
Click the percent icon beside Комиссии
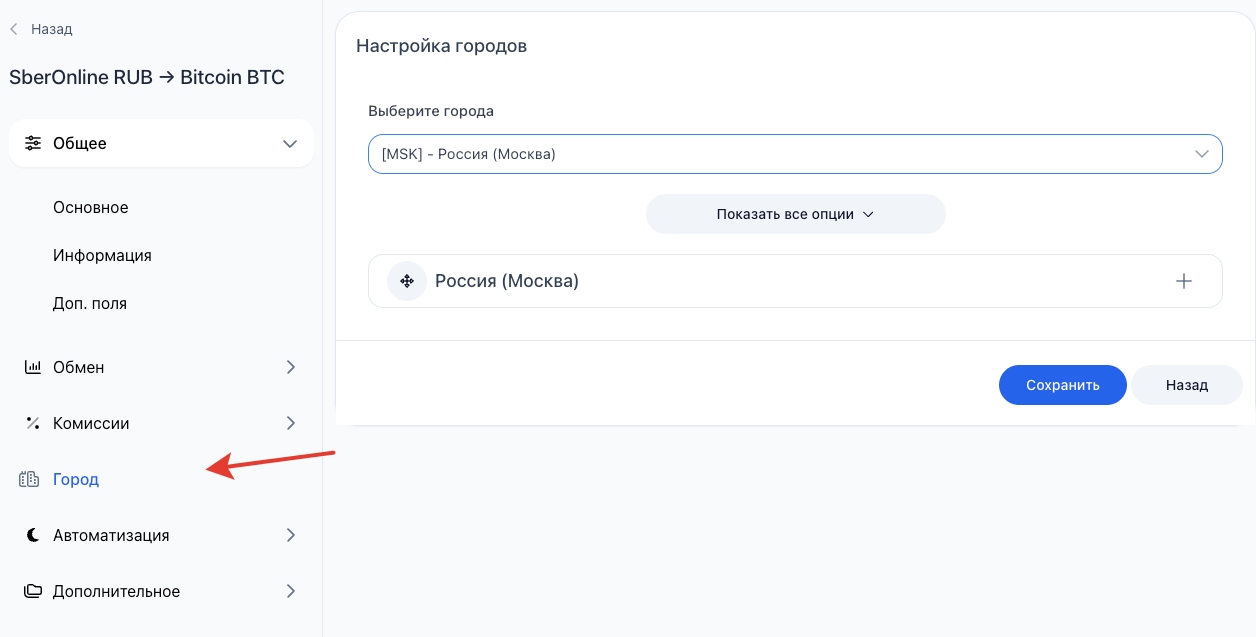[32, 423]
